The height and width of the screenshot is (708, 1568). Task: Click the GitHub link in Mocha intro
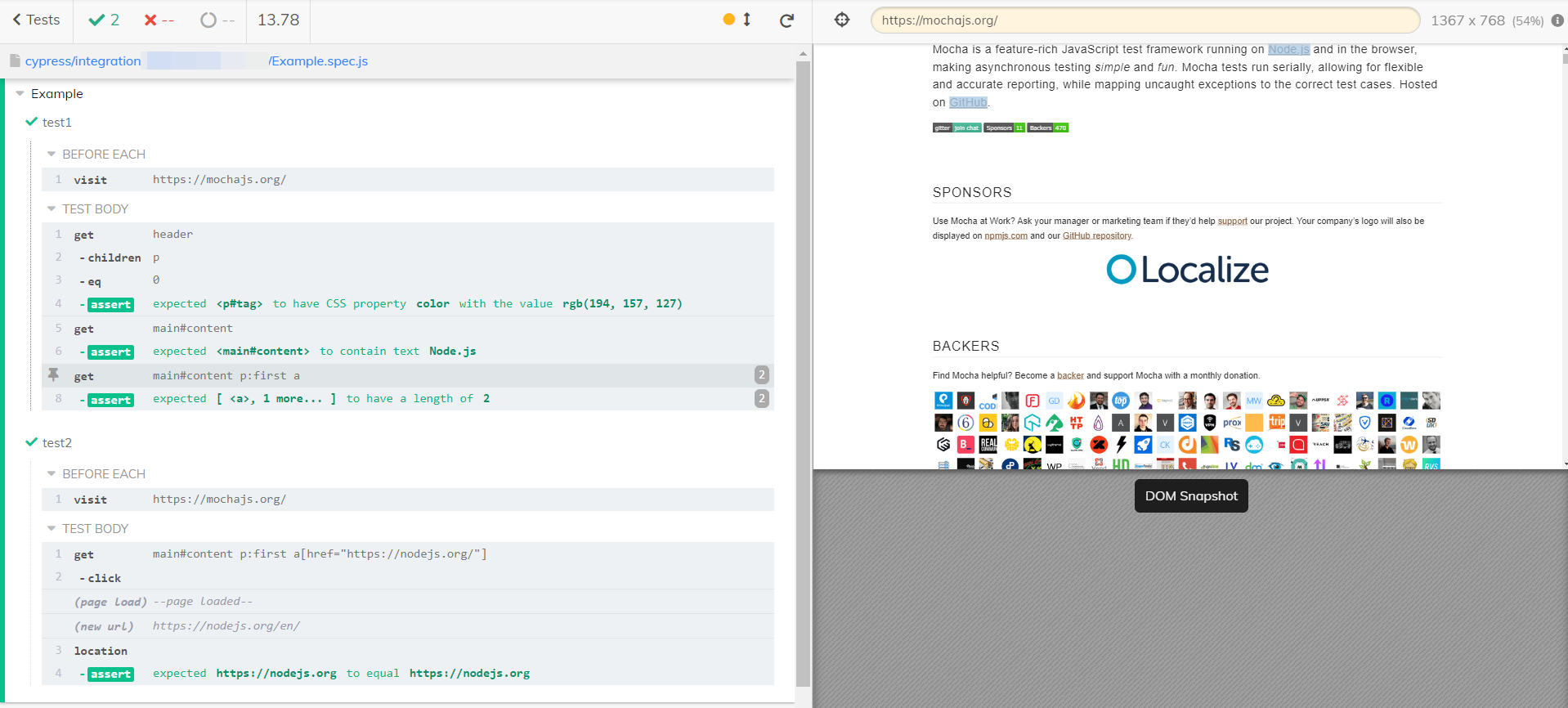[x=968, y=103]
